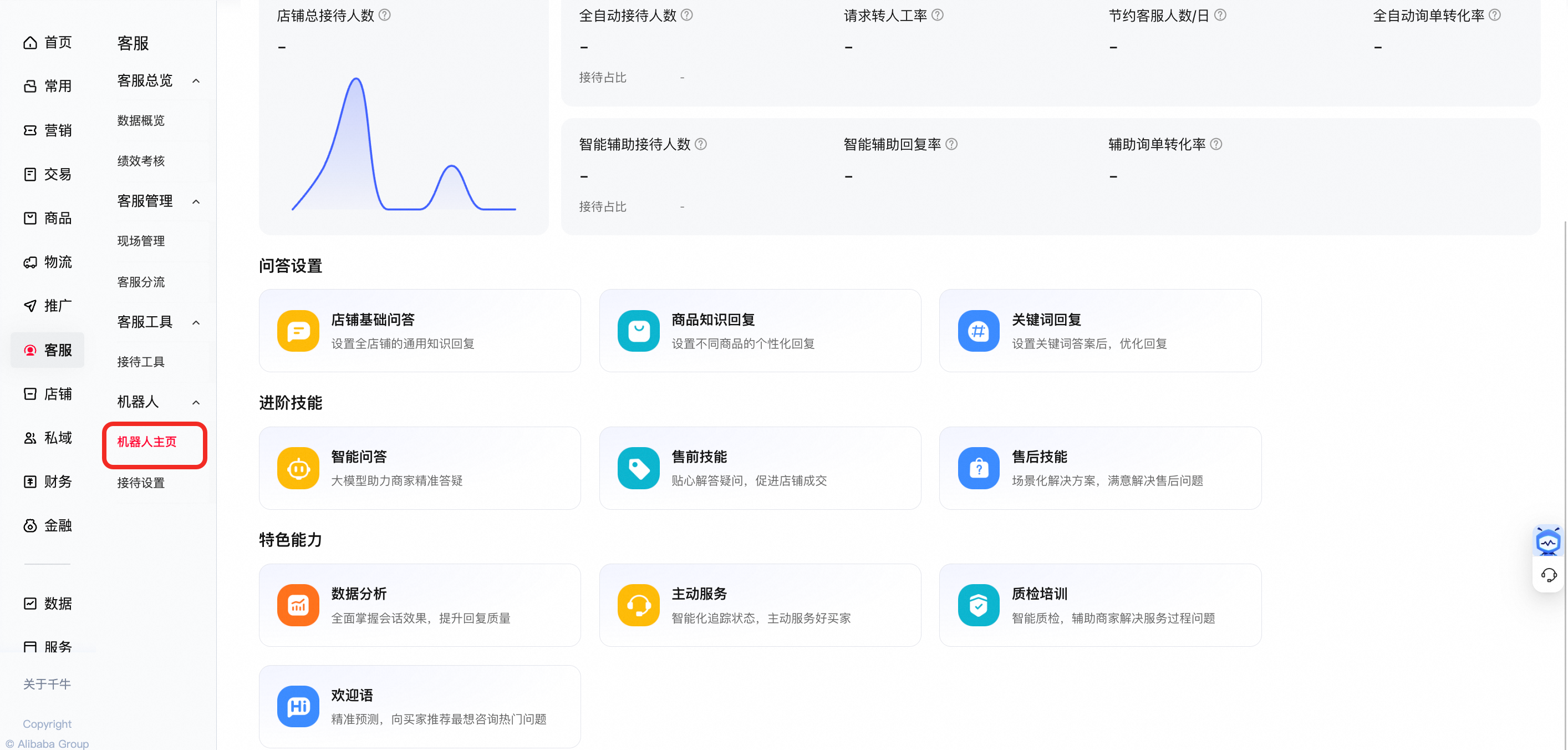Open 常用 in the sidebar

(x=48, y=87)
